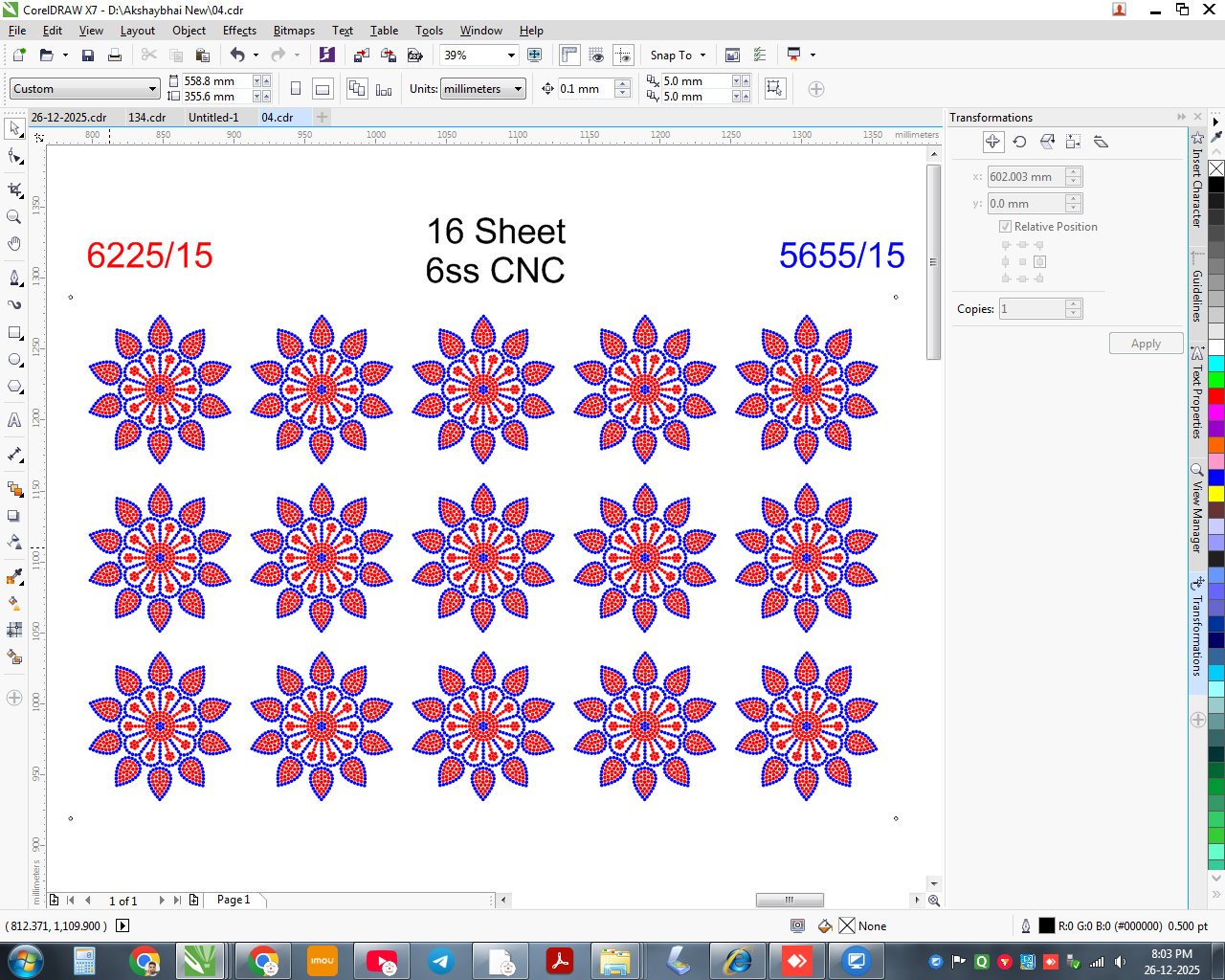
Task: Toggle Show Rulers button
Action: pyautogui.click(x=569, y=56)
